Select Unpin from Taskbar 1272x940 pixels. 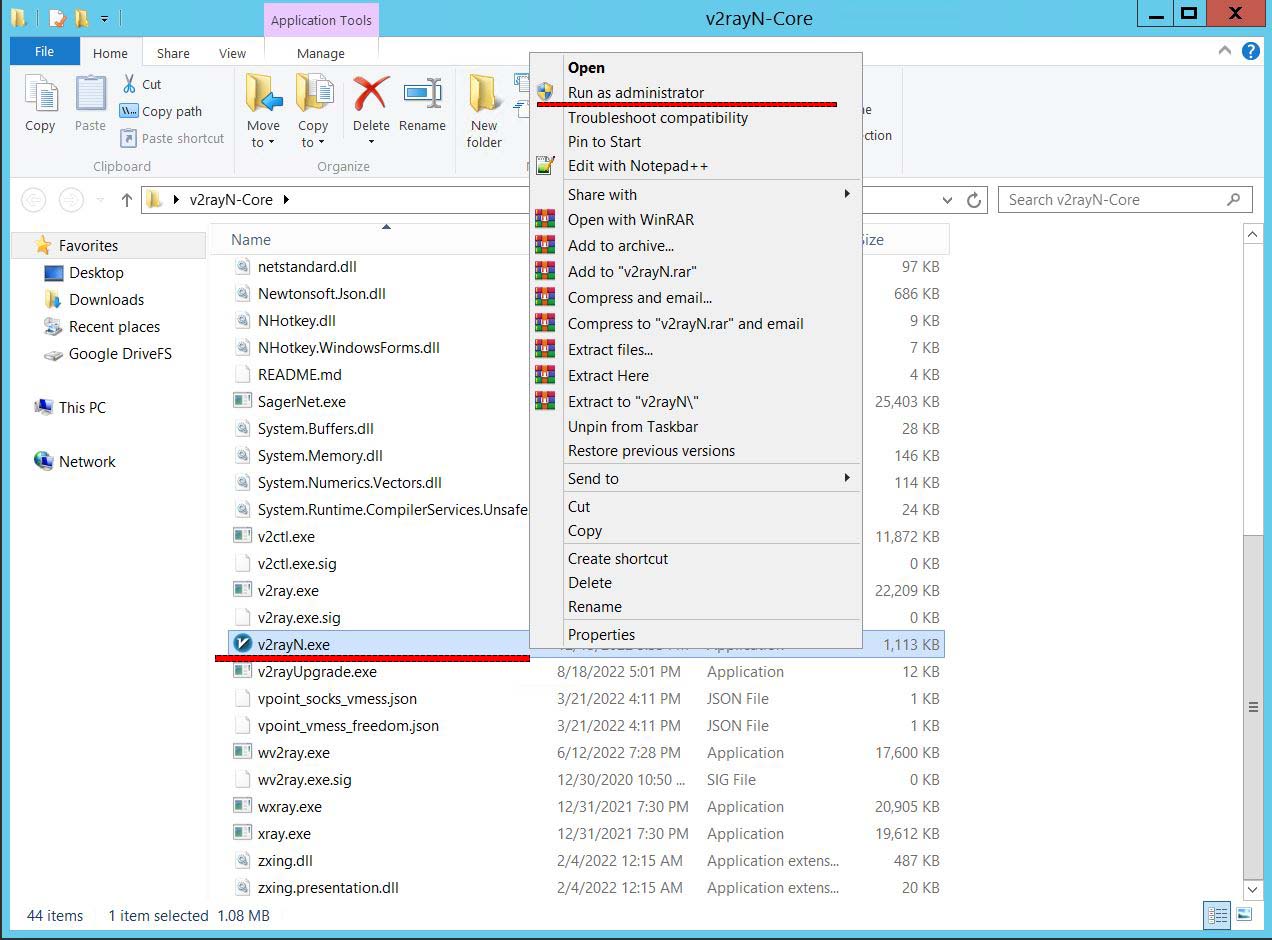tap(633, 426)
